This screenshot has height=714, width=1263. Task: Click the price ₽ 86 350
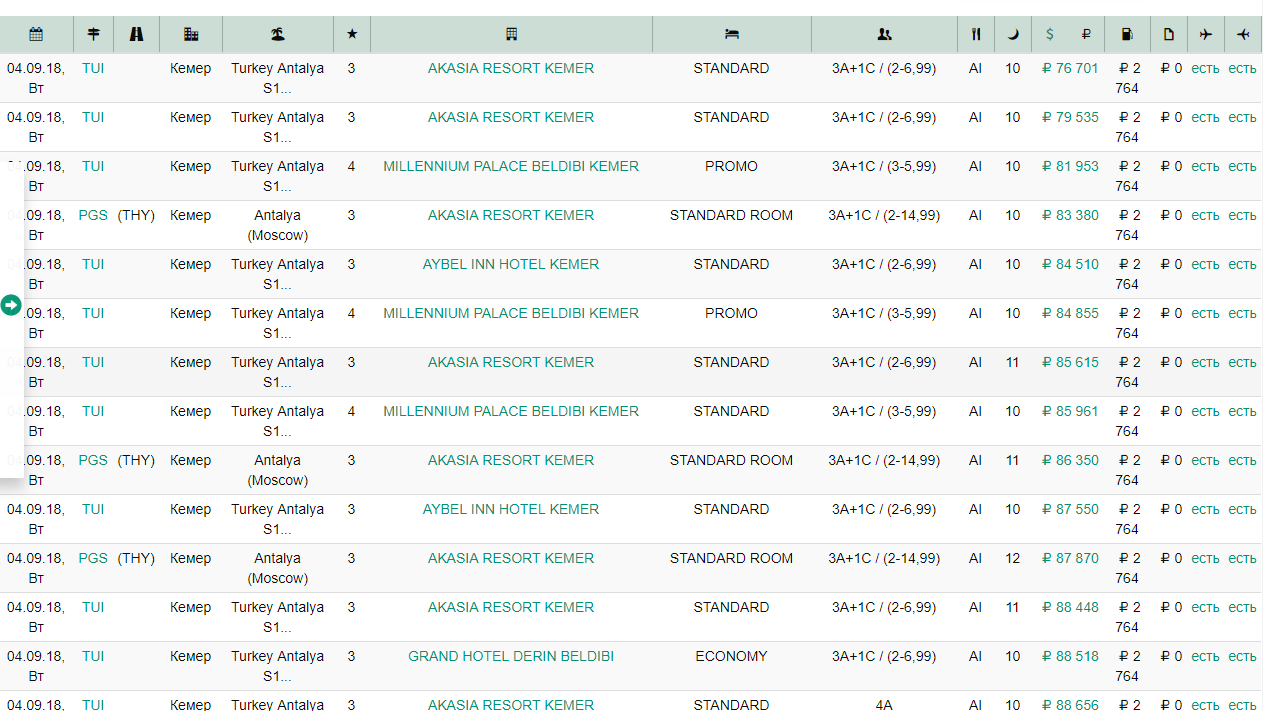[1070, 460]
